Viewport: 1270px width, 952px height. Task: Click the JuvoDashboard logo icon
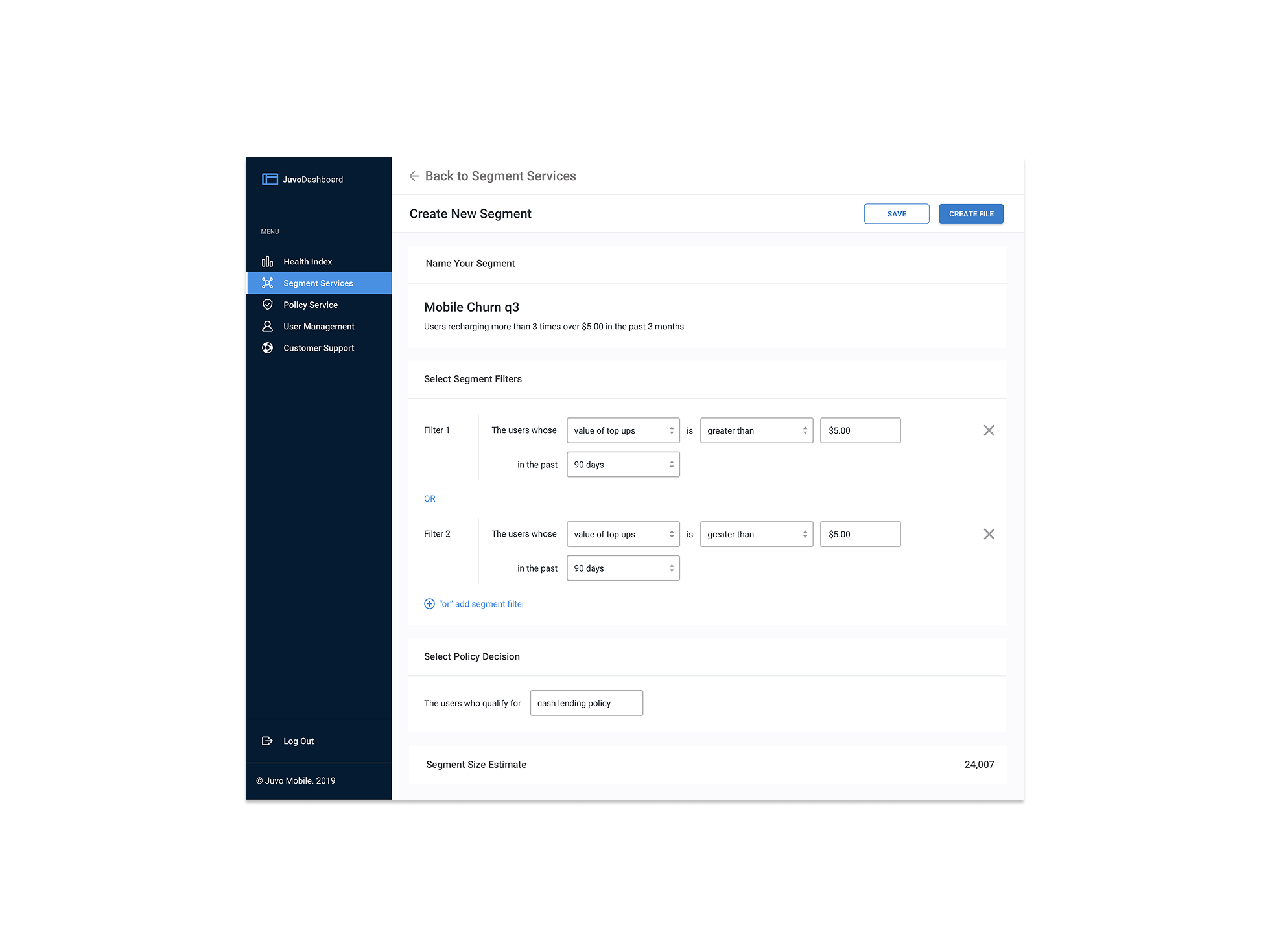pos(270,180)
